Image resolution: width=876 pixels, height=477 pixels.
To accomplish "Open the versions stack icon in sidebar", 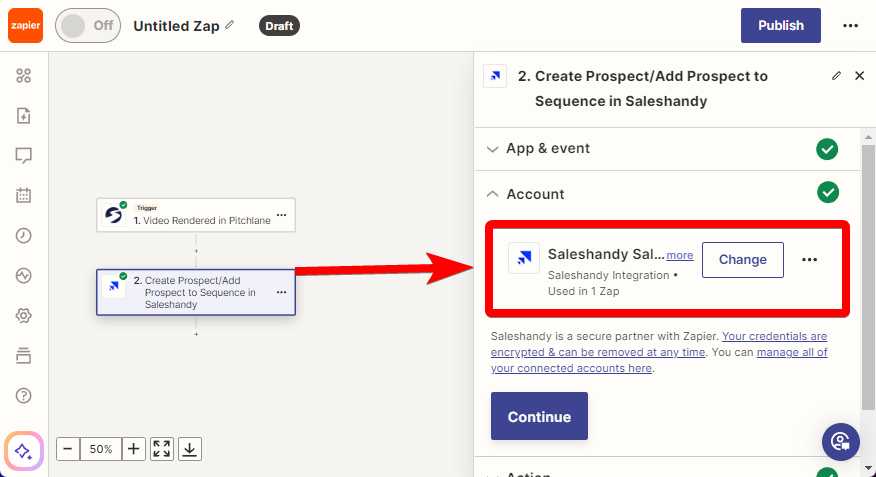I will click(x=23, y=355).
